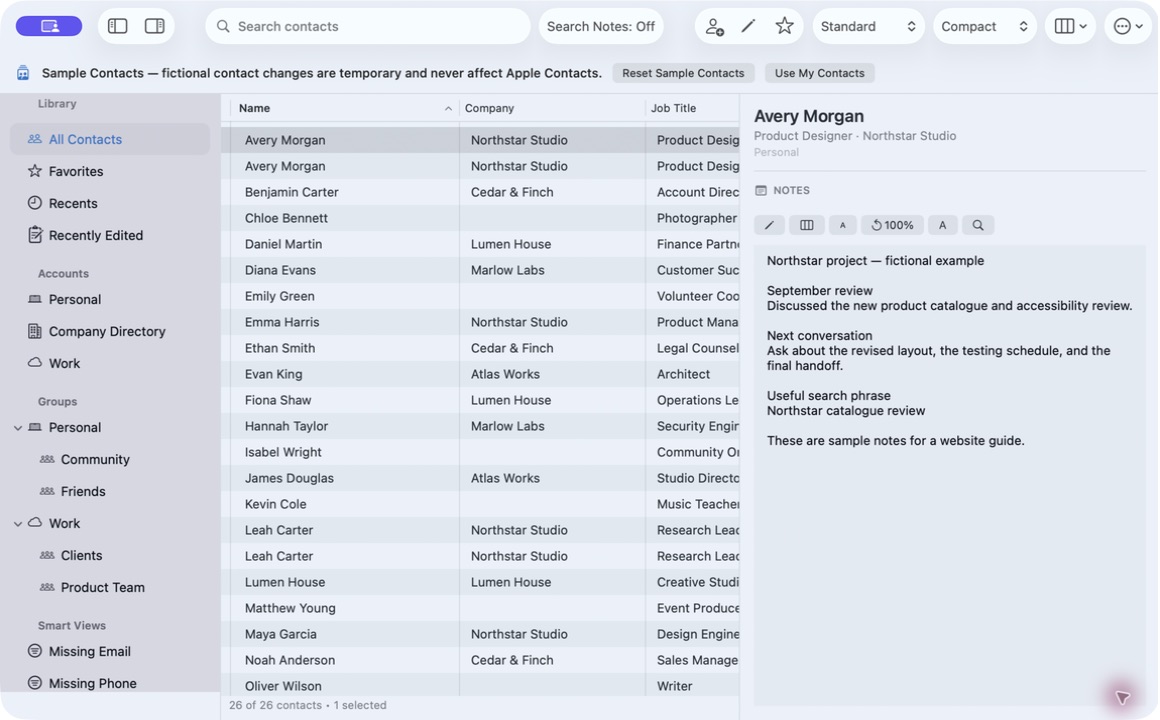Decrease notes text size with small A

[x=842, y=225]
